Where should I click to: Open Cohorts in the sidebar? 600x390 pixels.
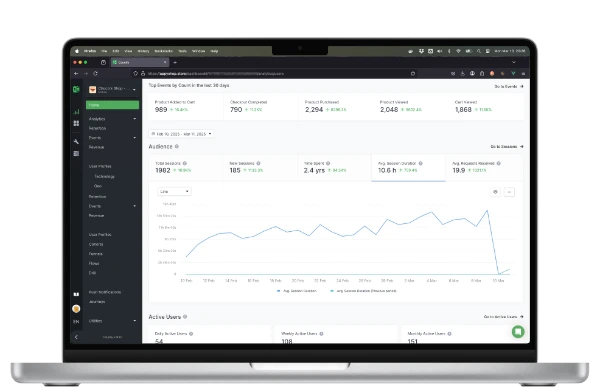pos(96,244)
